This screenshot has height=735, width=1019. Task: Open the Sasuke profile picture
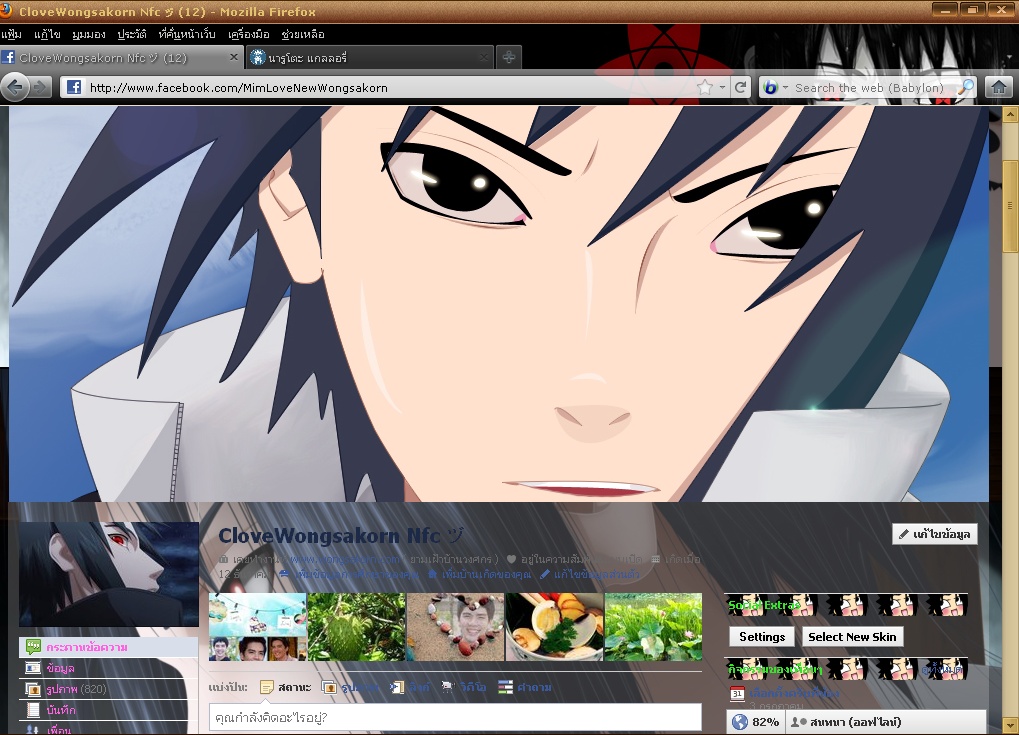point(109,574)
